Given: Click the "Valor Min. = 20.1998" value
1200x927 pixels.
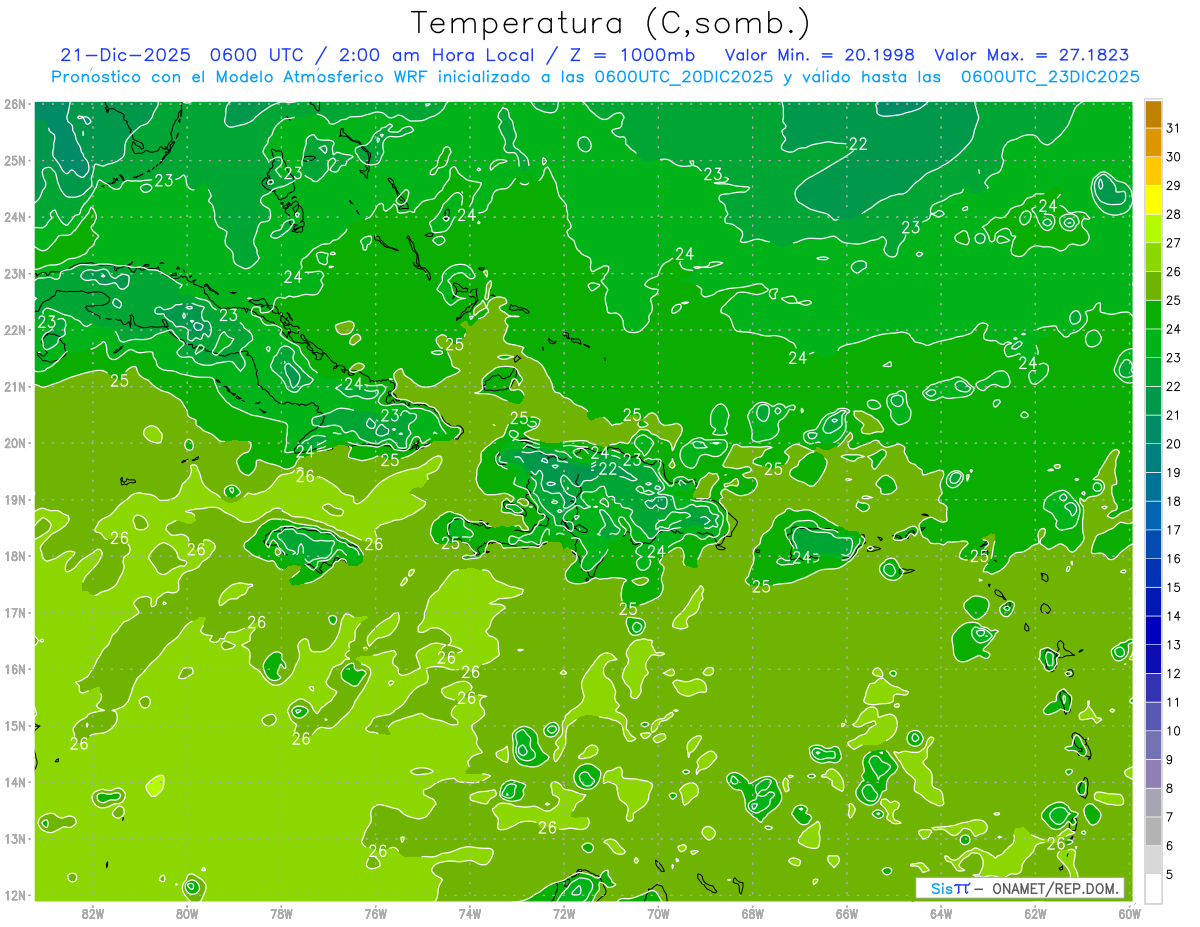Looking at the screenshot, I should 820,55.
